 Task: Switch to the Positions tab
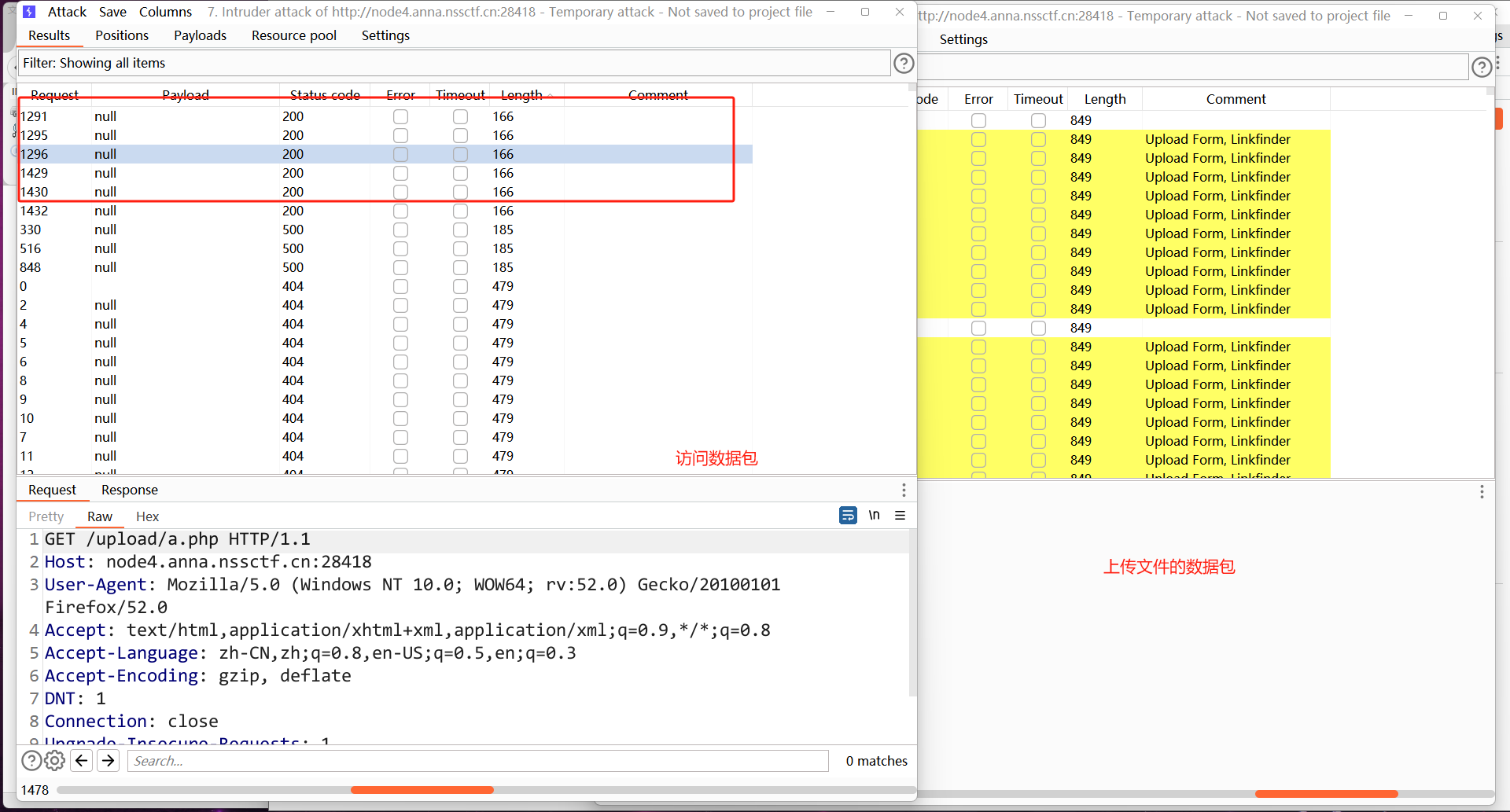pyautogui.click(x=122, y=35)
